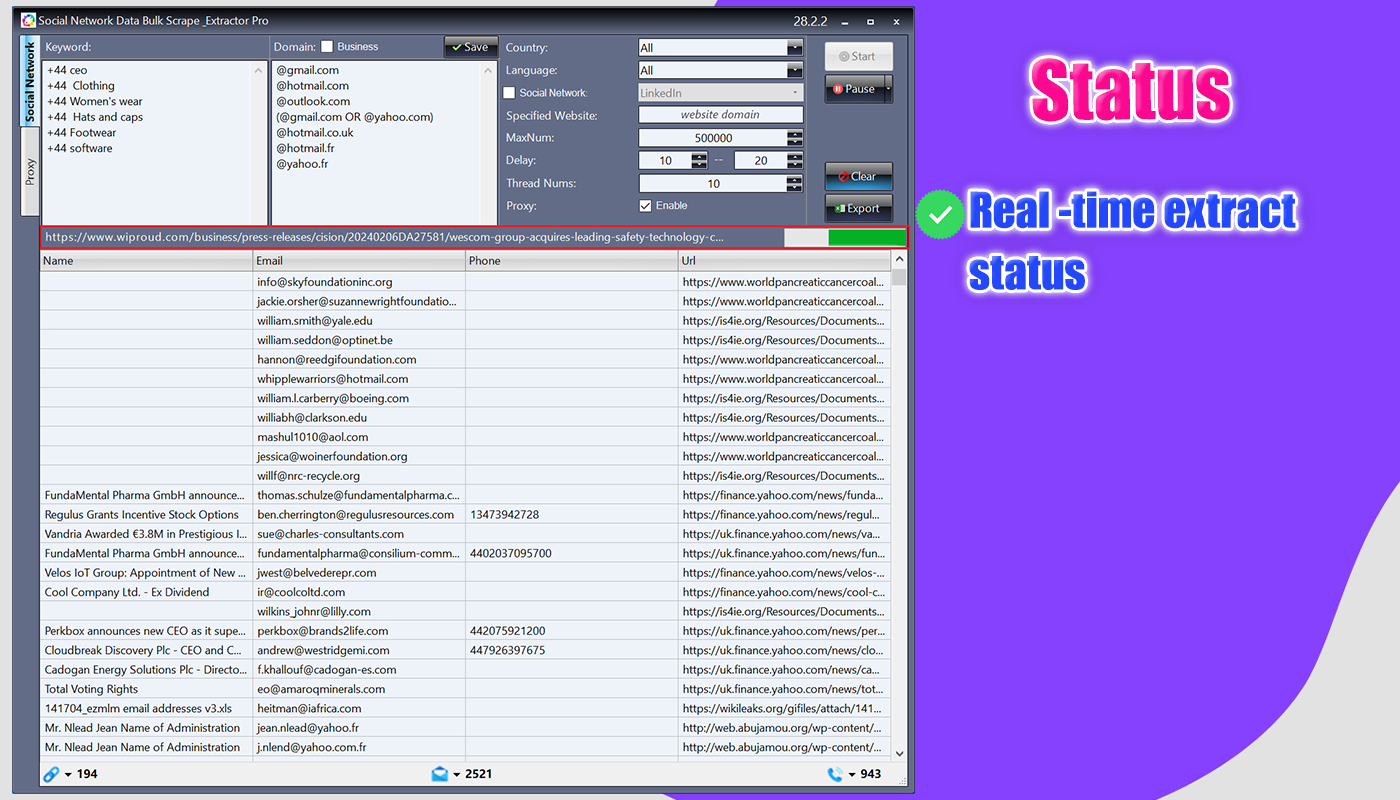Click the Start button
This screenshot has width=1400, height=800.
click(858, 57)
